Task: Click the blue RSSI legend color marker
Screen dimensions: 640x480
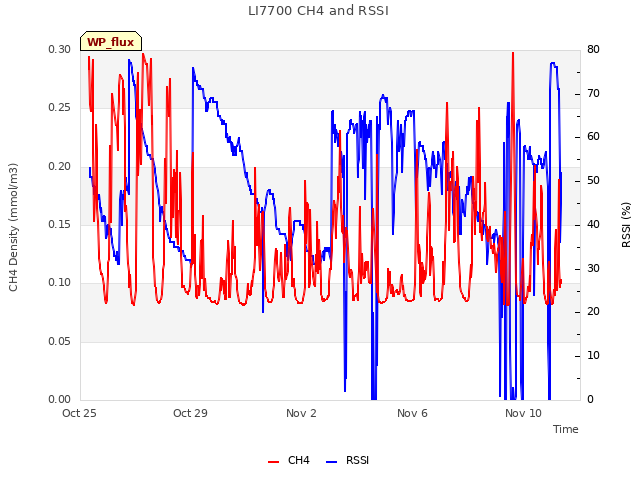Action: pos(331,462)
